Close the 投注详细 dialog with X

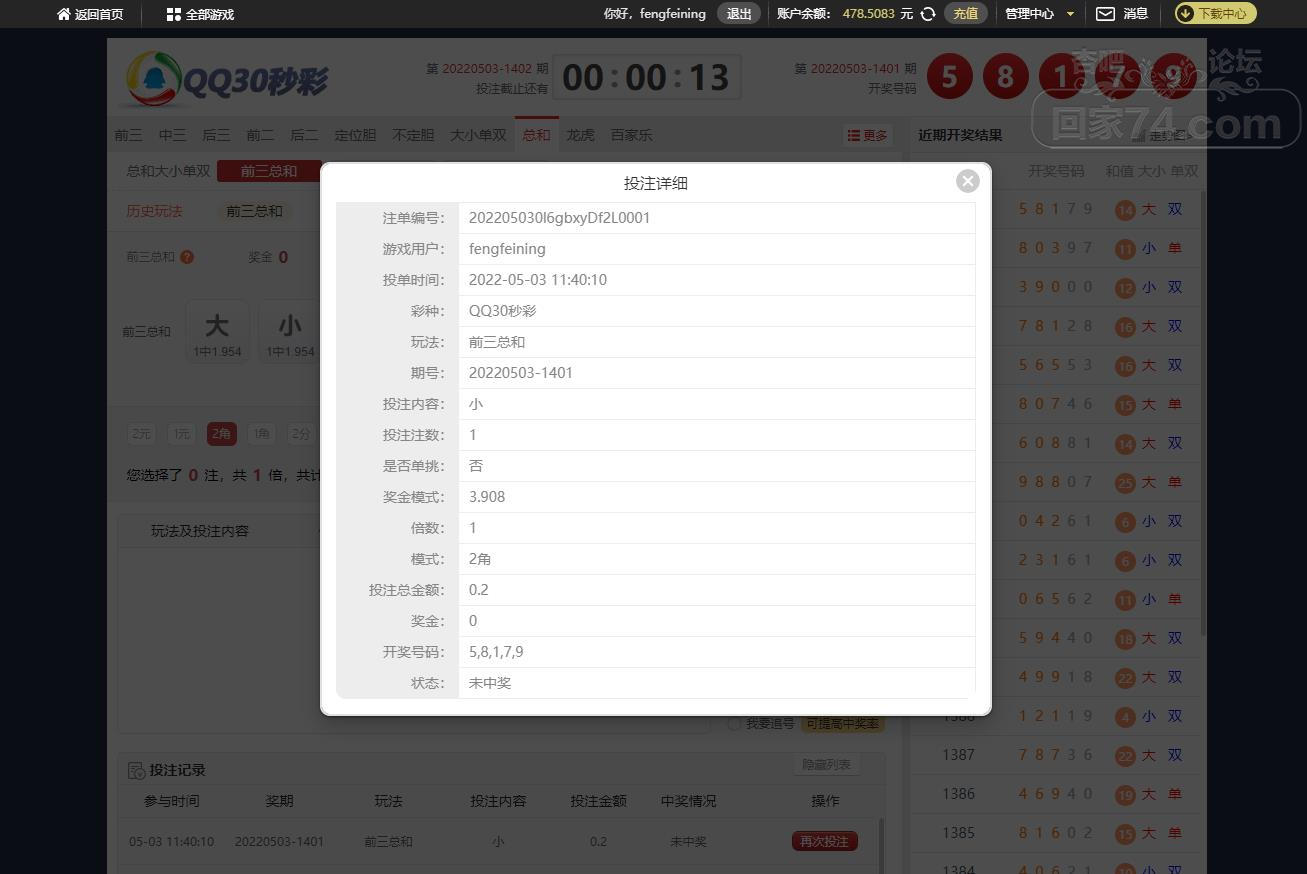[967, 181]
